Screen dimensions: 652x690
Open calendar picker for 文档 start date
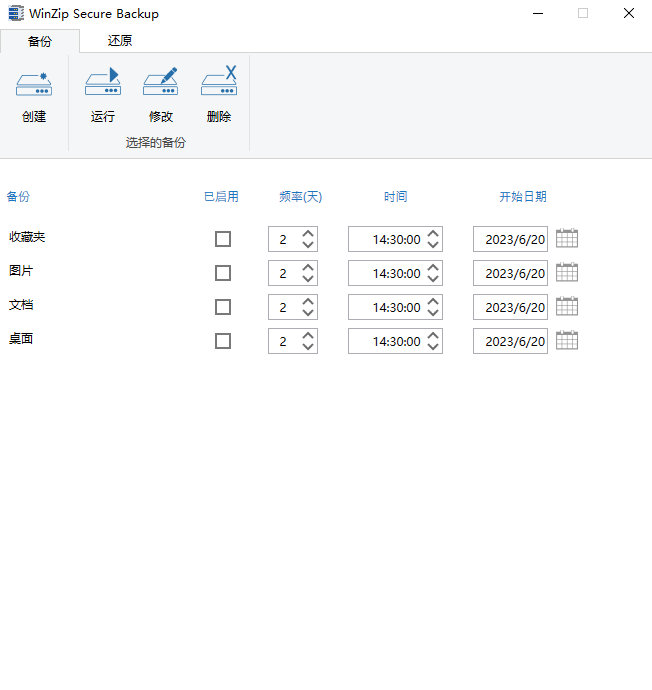pyautogui.click(x=567, y=307)
